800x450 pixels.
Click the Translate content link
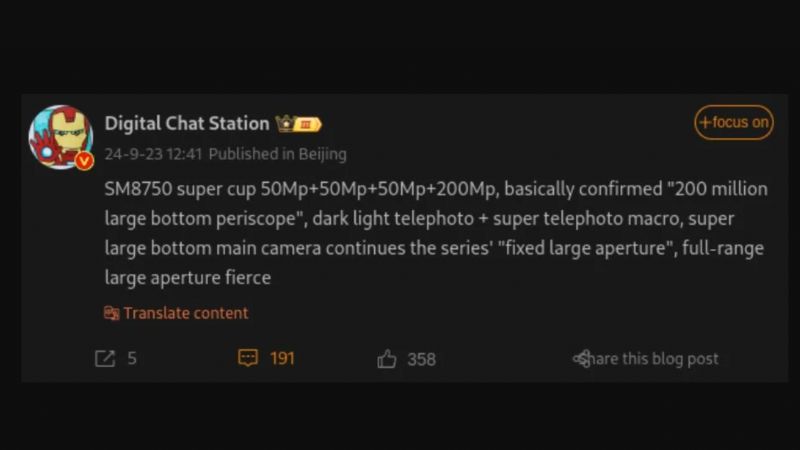point(186,313)
